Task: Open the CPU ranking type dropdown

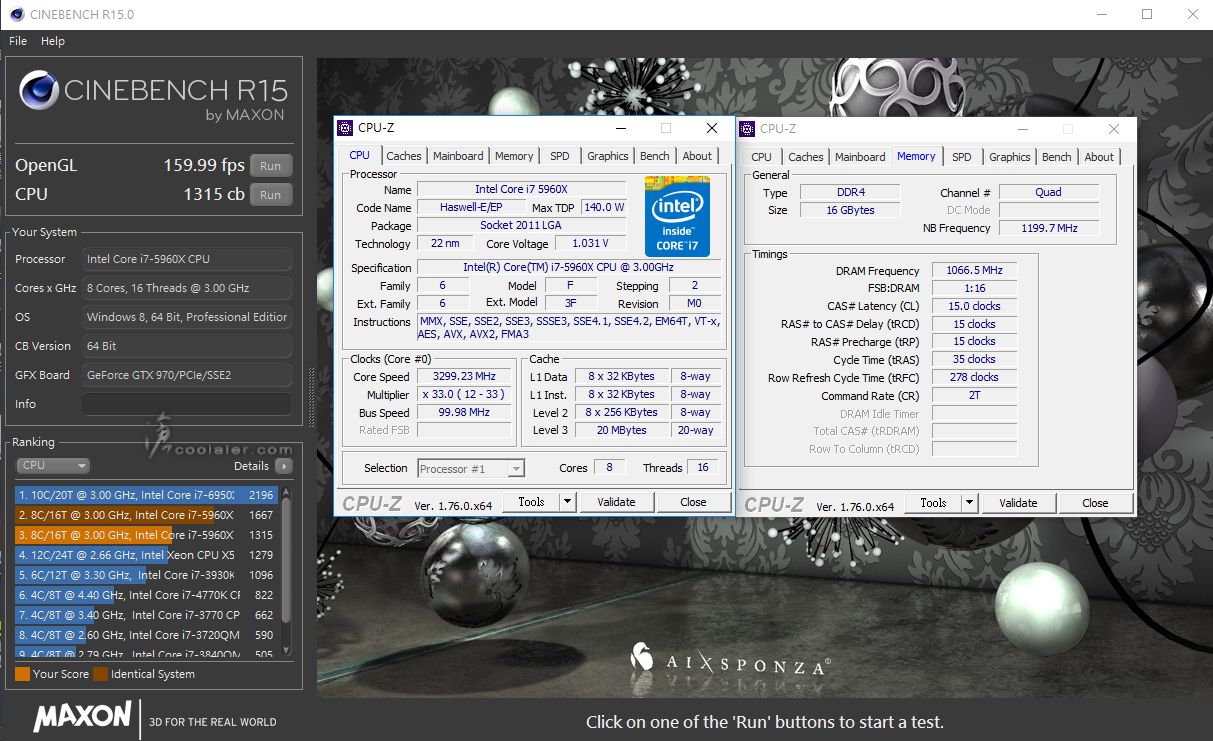Action: (x=53, y=466)
